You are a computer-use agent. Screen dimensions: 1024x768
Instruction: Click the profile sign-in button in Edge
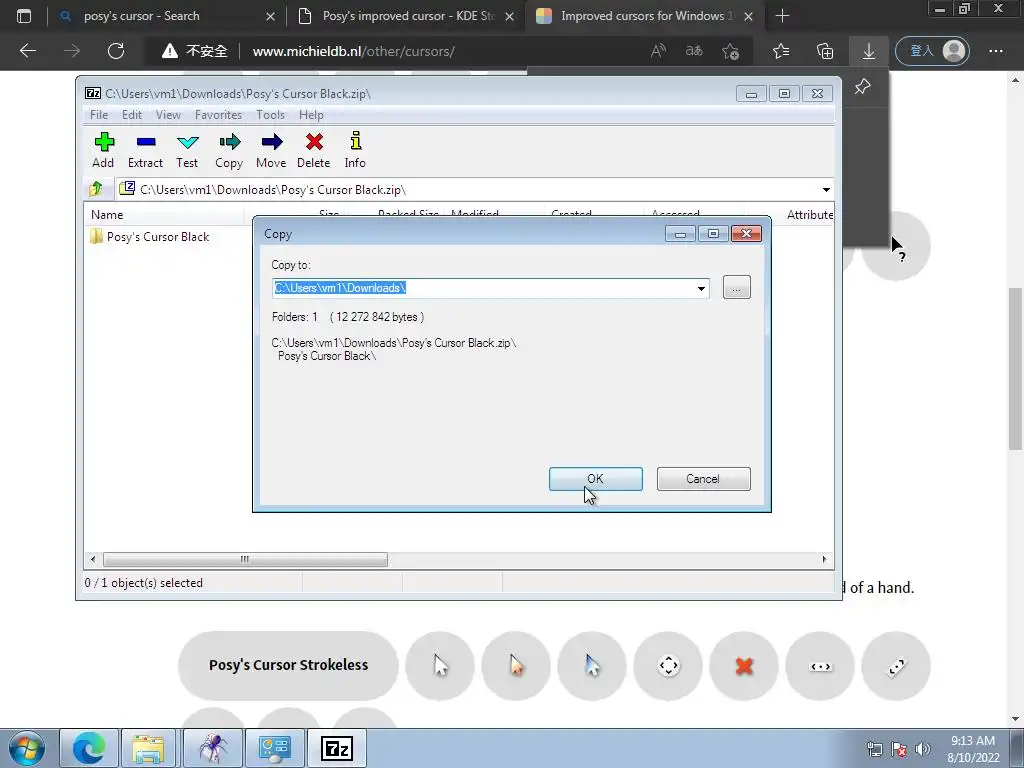point(933,51)
